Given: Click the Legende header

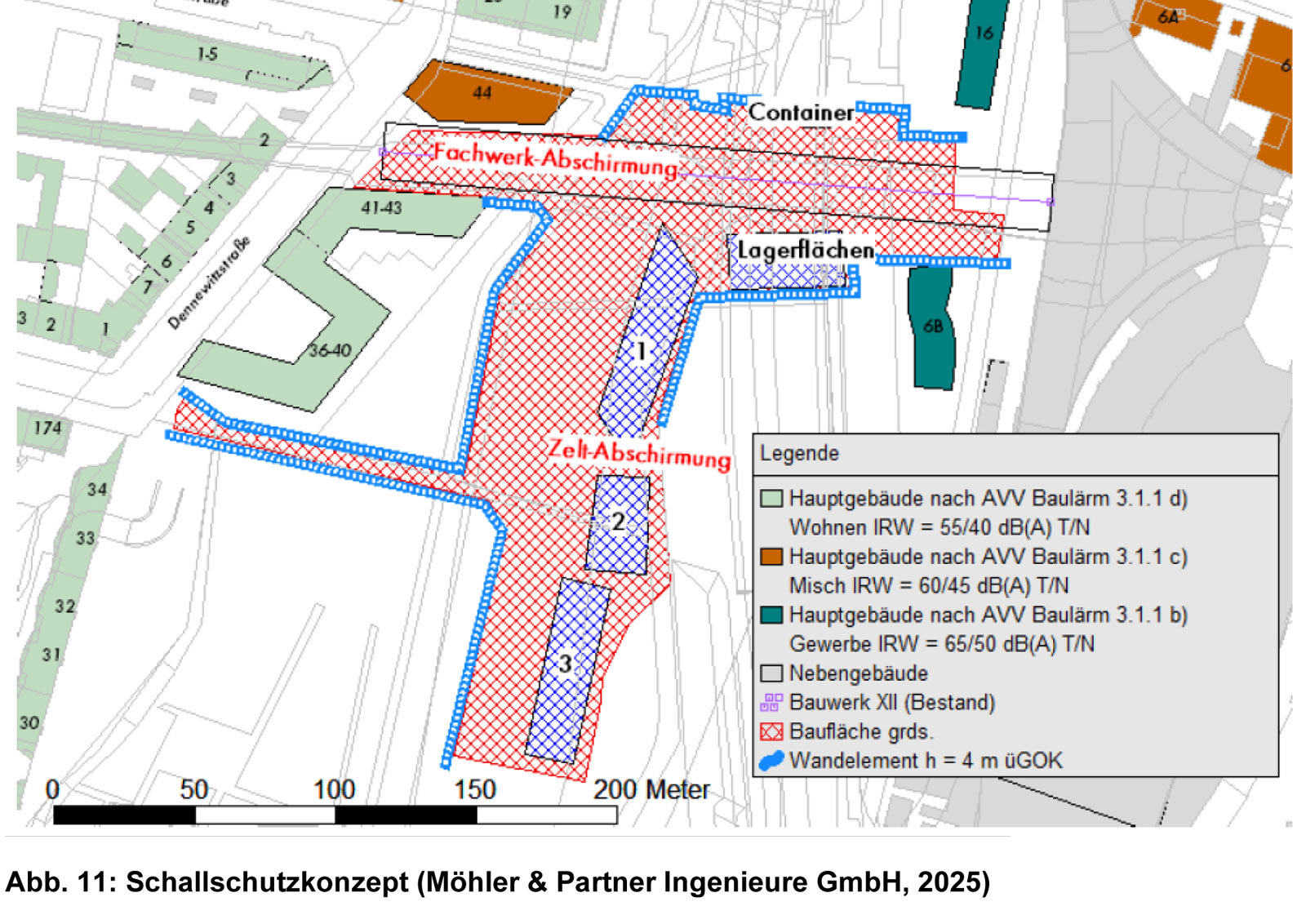Looking at the screenshot, I should click(799, 453).
